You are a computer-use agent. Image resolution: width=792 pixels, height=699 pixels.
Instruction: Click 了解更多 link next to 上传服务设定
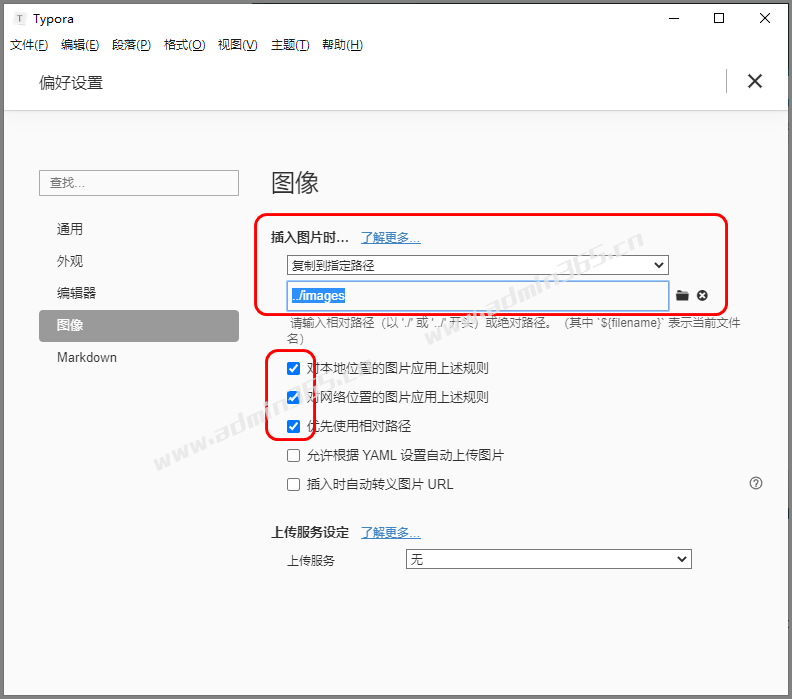click(x=390, y=532)
